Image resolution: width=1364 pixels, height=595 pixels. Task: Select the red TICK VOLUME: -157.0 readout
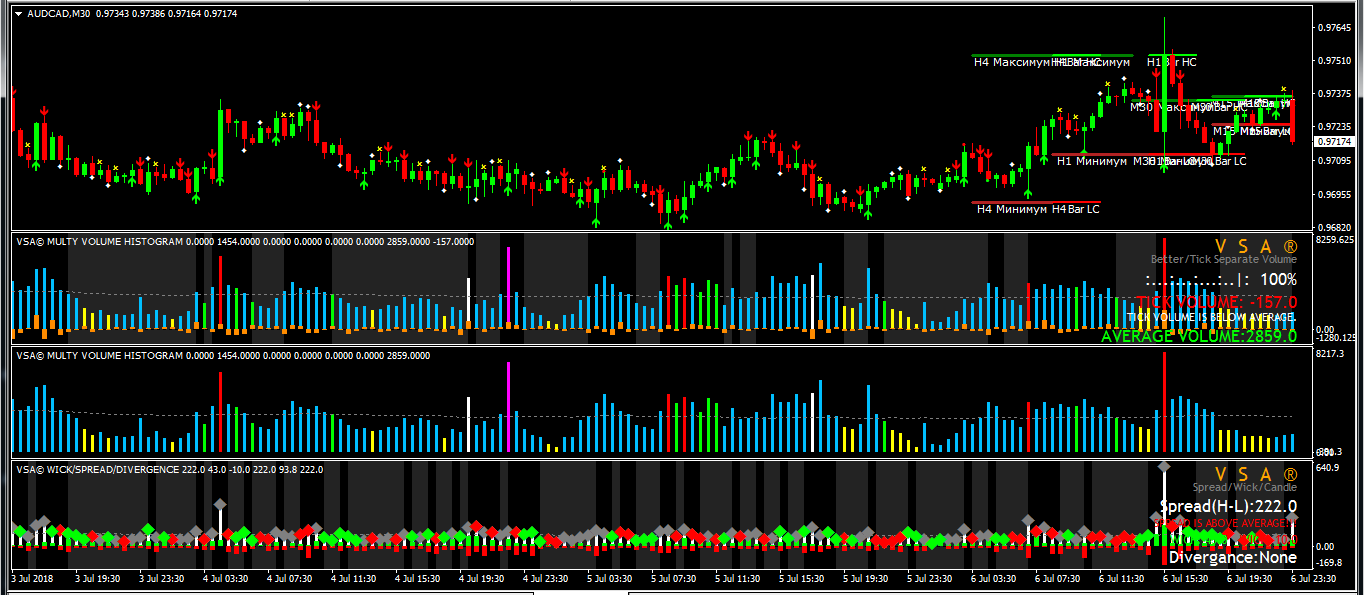(x=1217, y=302)
